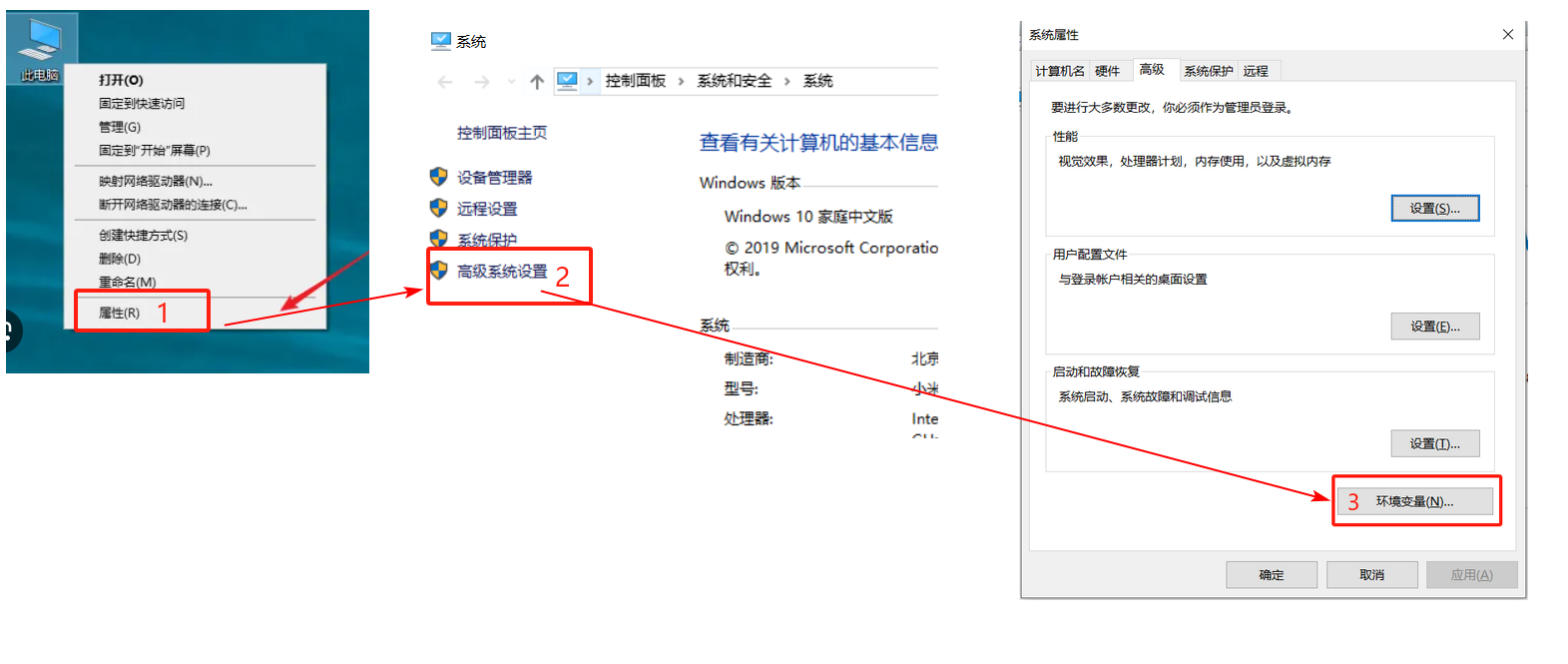Expand the chevron after 系统和安全 breadcrumb
1568x664 pixels.
pos(786,82)
